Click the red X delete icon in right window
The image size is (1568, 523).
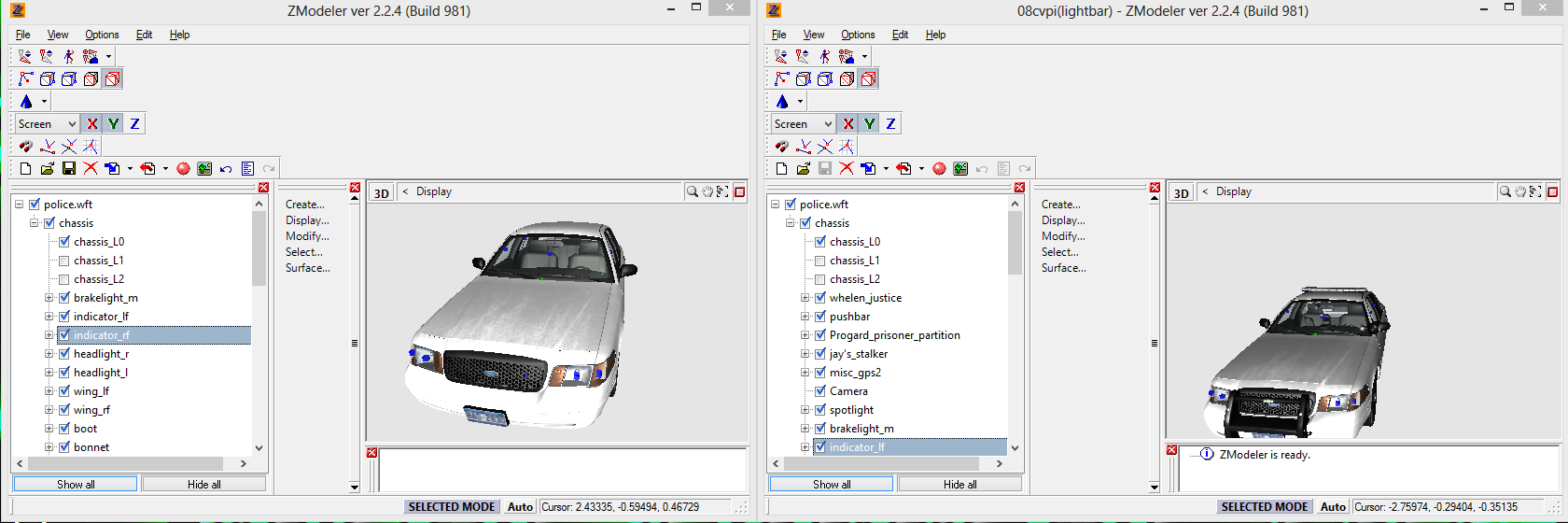[847, 169]
